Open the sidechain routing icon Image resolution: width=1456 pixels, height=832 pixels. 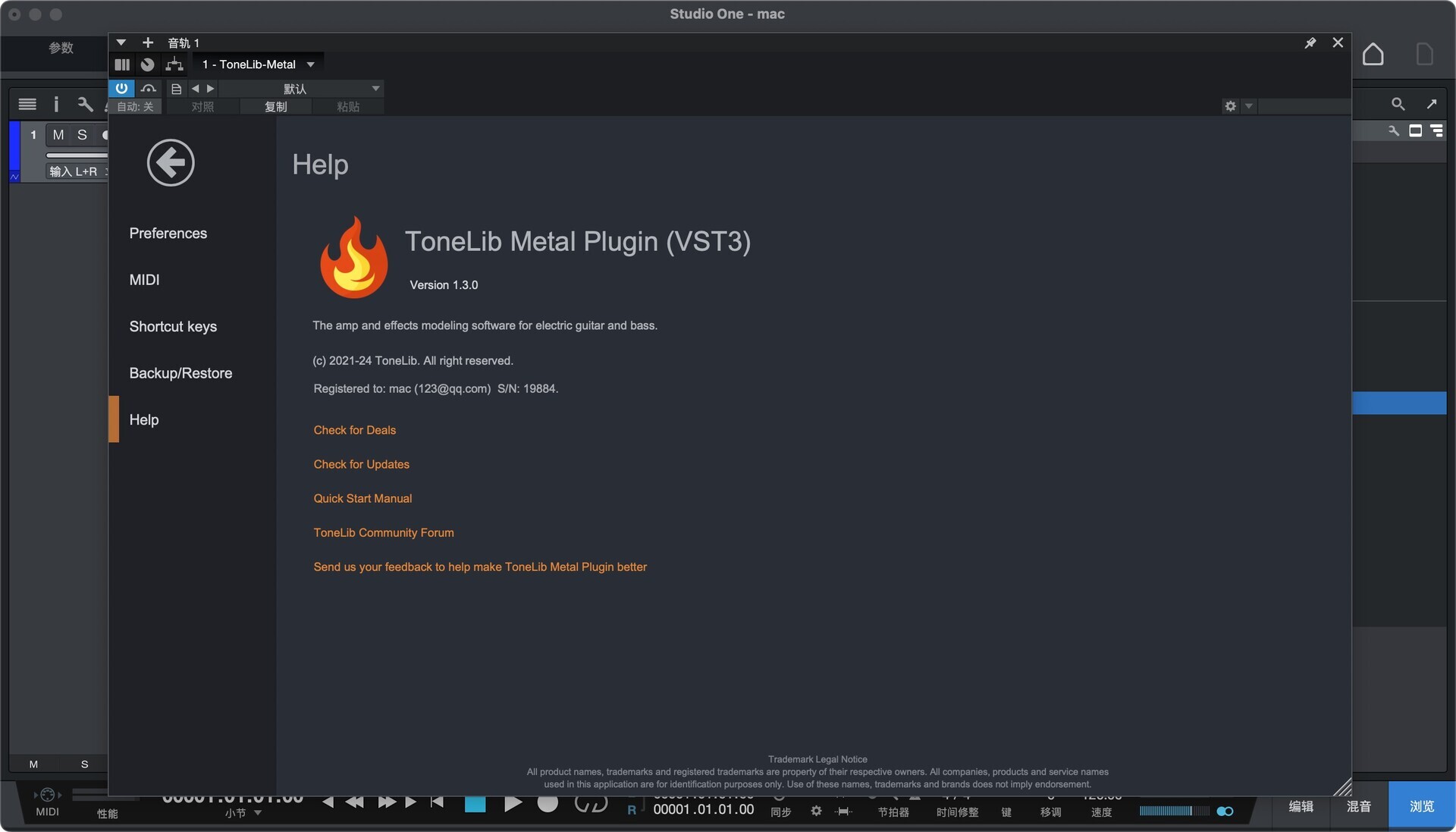click(x=149, y=88)
